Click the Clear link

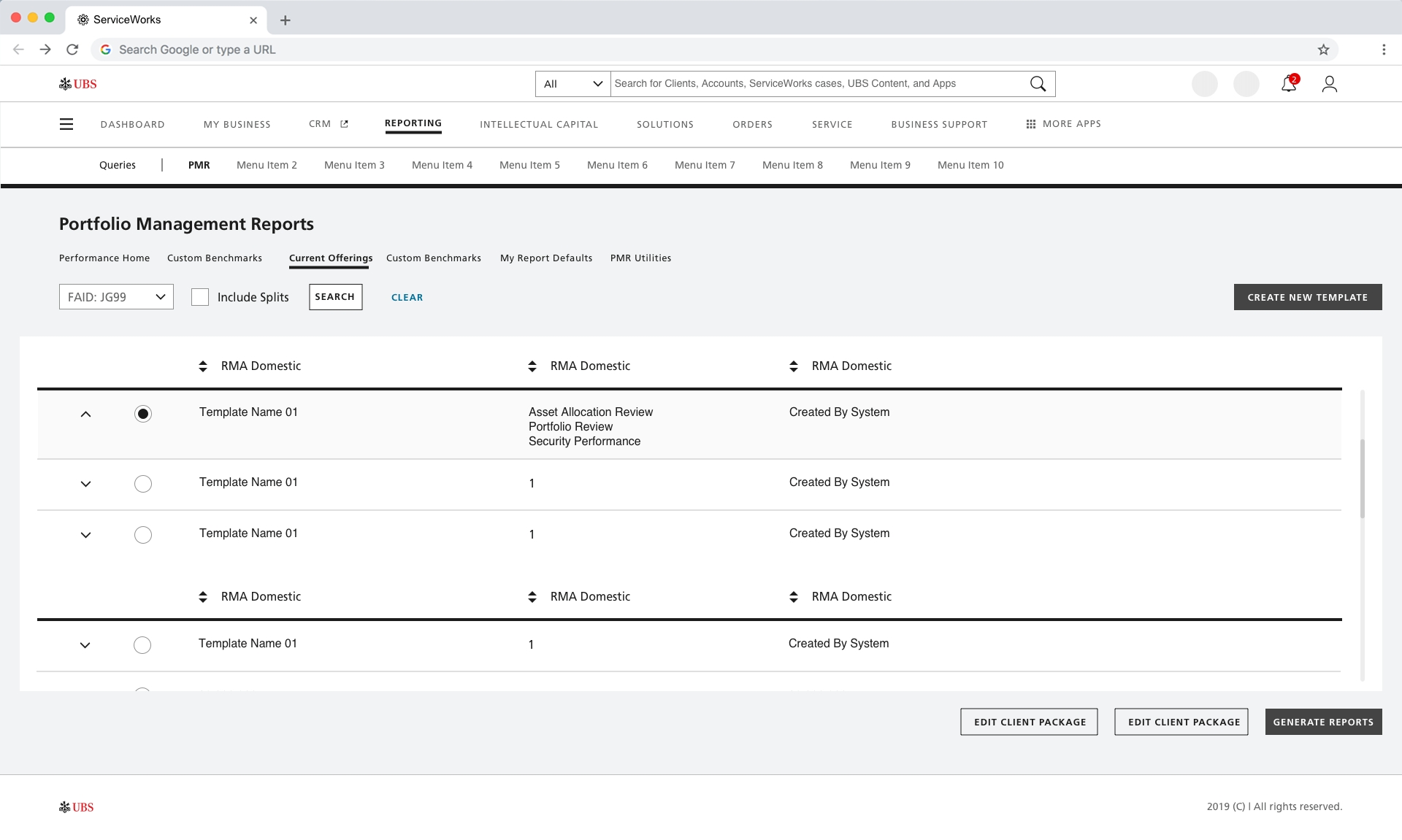pyautogui.click(x=407, y=297)
